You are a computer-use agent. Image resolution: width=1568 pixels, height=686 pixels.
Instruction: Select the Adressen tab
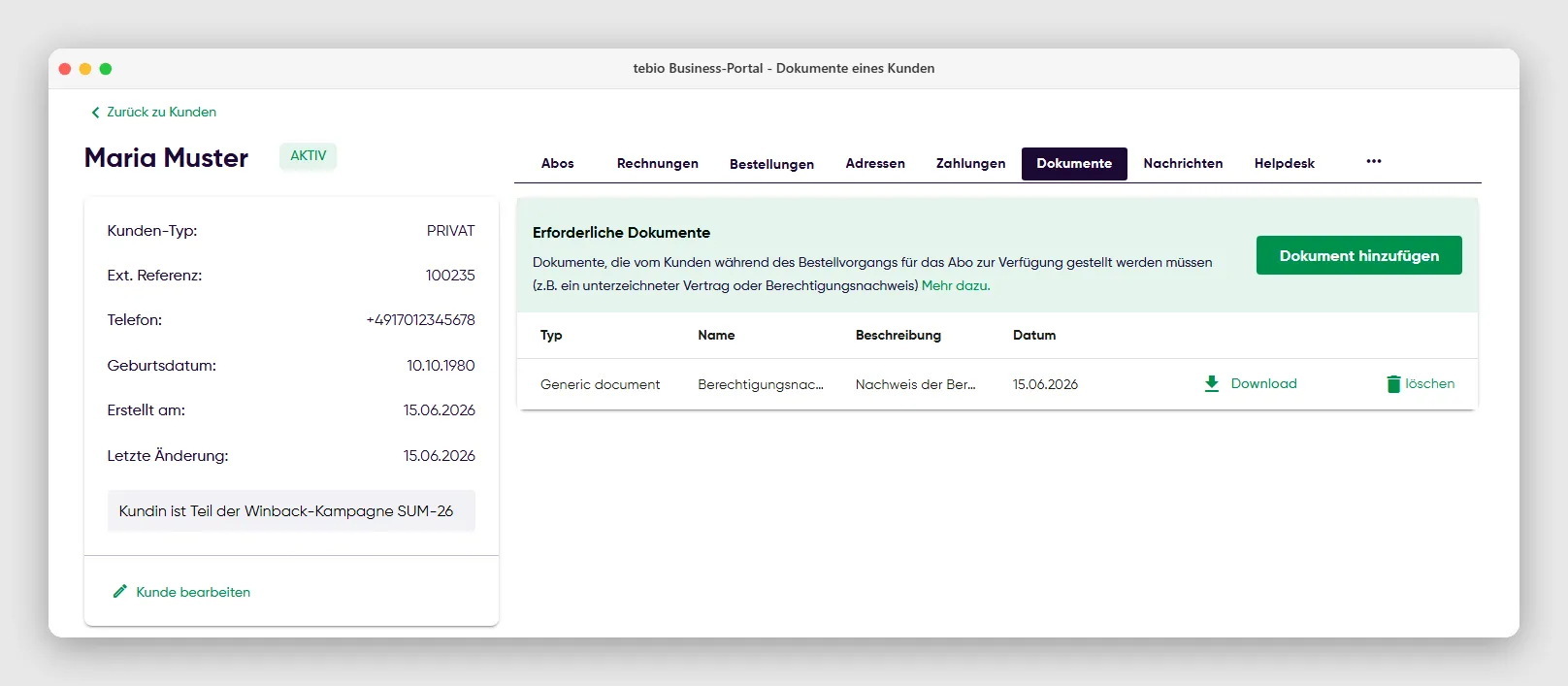pyautogui.click(x=875, y=163)
